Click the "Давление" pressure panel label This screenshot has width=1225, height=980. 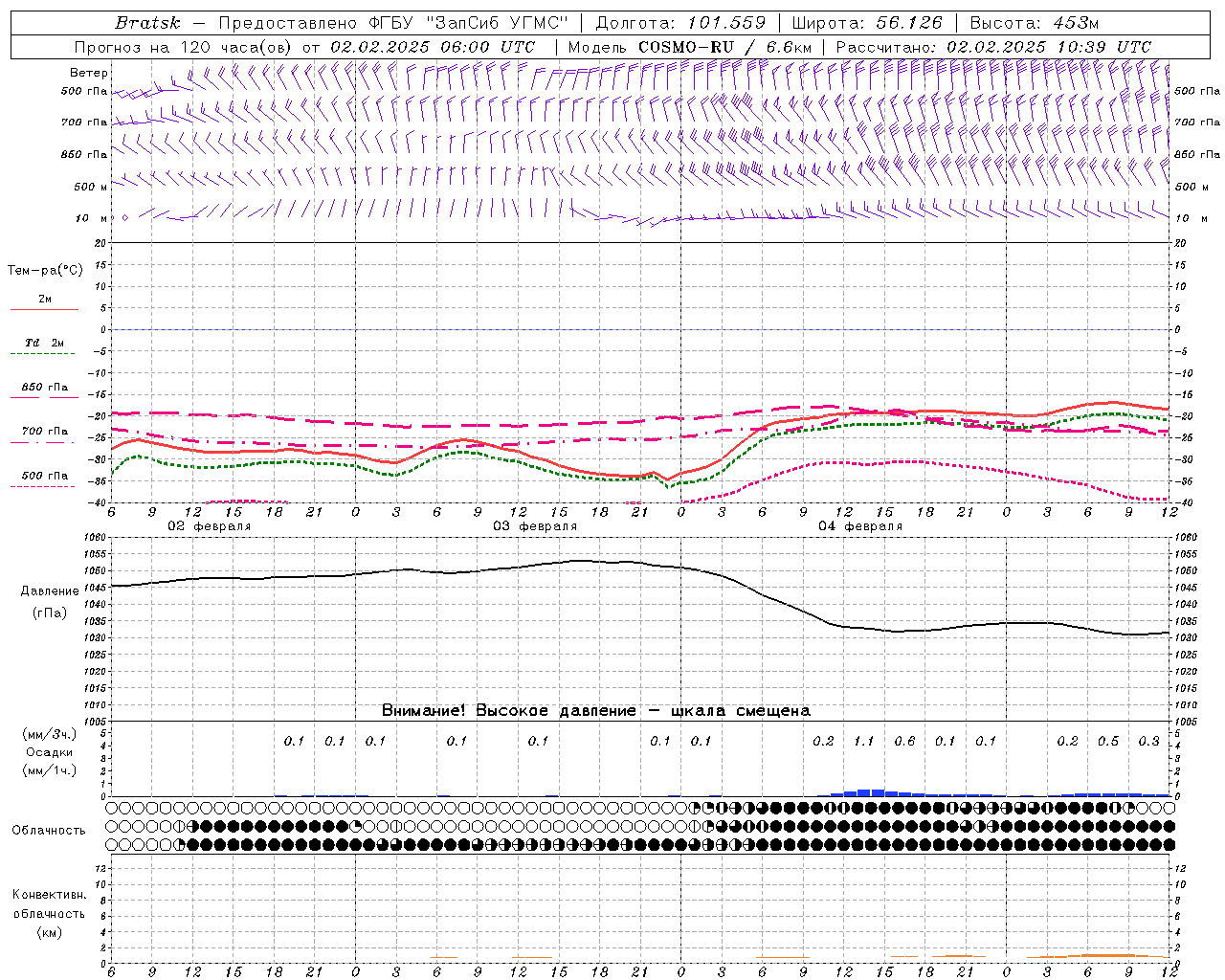point(50,591)
